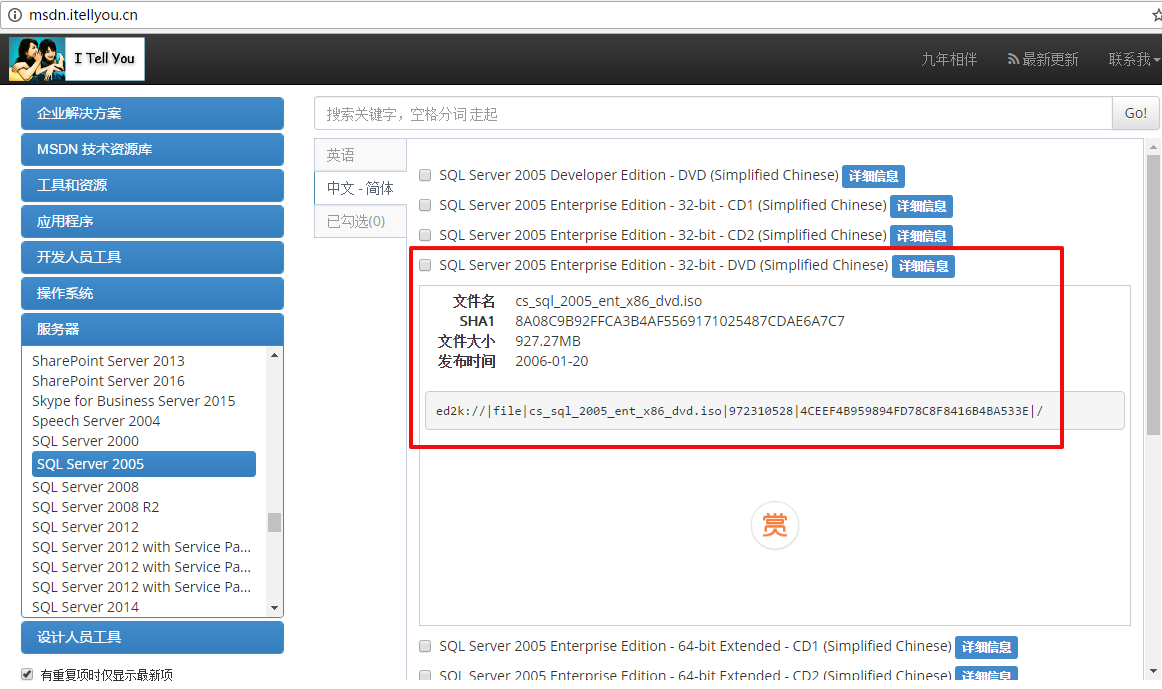Click the Go! search button
The image size is (1162, 689).
click(1135, 113)
